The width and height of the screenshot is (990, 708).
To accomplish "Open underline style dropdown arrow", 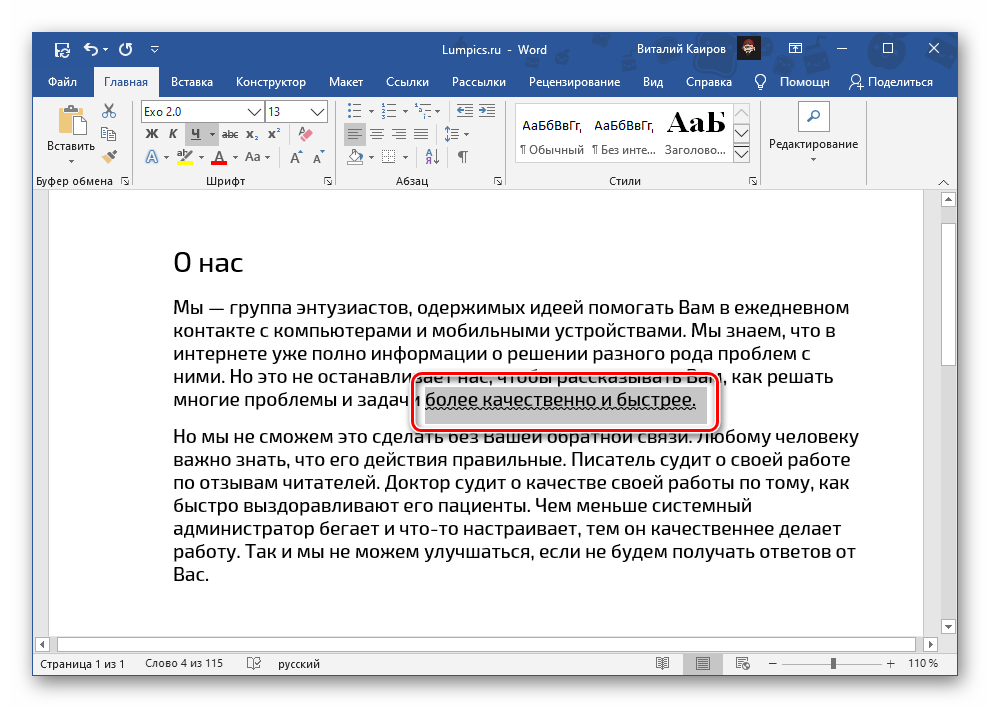I will coord(212,134).
